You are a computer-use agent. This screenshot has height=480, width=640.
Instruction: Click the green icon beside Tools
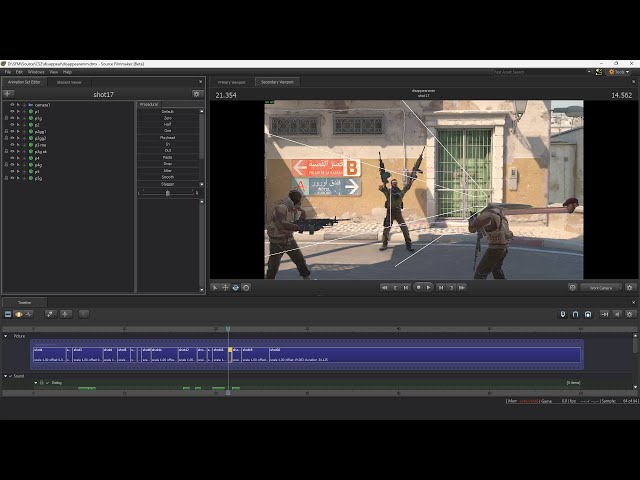click(599, 72)
